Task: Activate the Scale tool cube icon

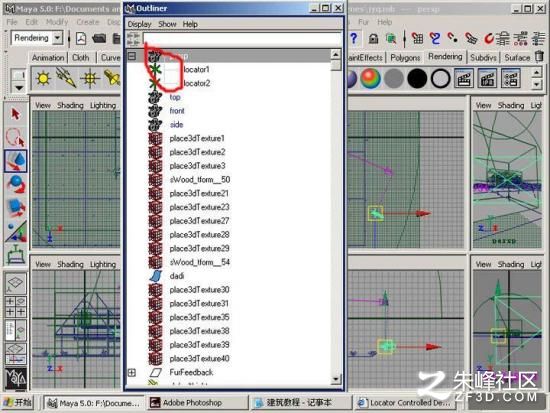Action: (15, 208)
